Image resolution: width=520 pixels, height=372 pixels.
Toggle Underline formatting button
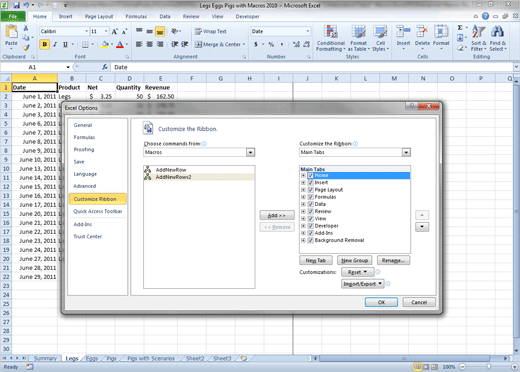[65, 44]
